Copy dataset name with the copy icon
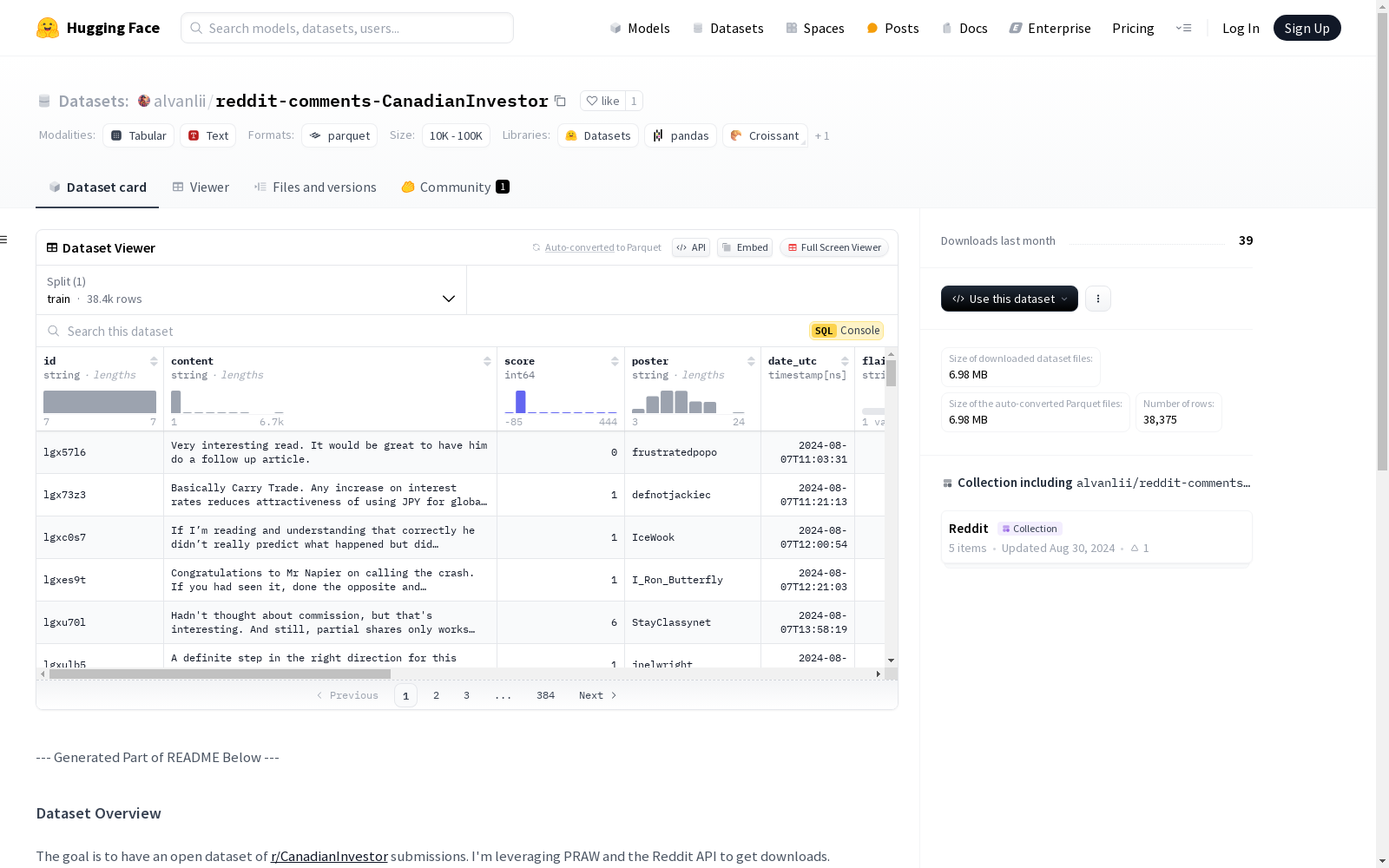The width and height of the screenshot is (1389, 868). 561,101
